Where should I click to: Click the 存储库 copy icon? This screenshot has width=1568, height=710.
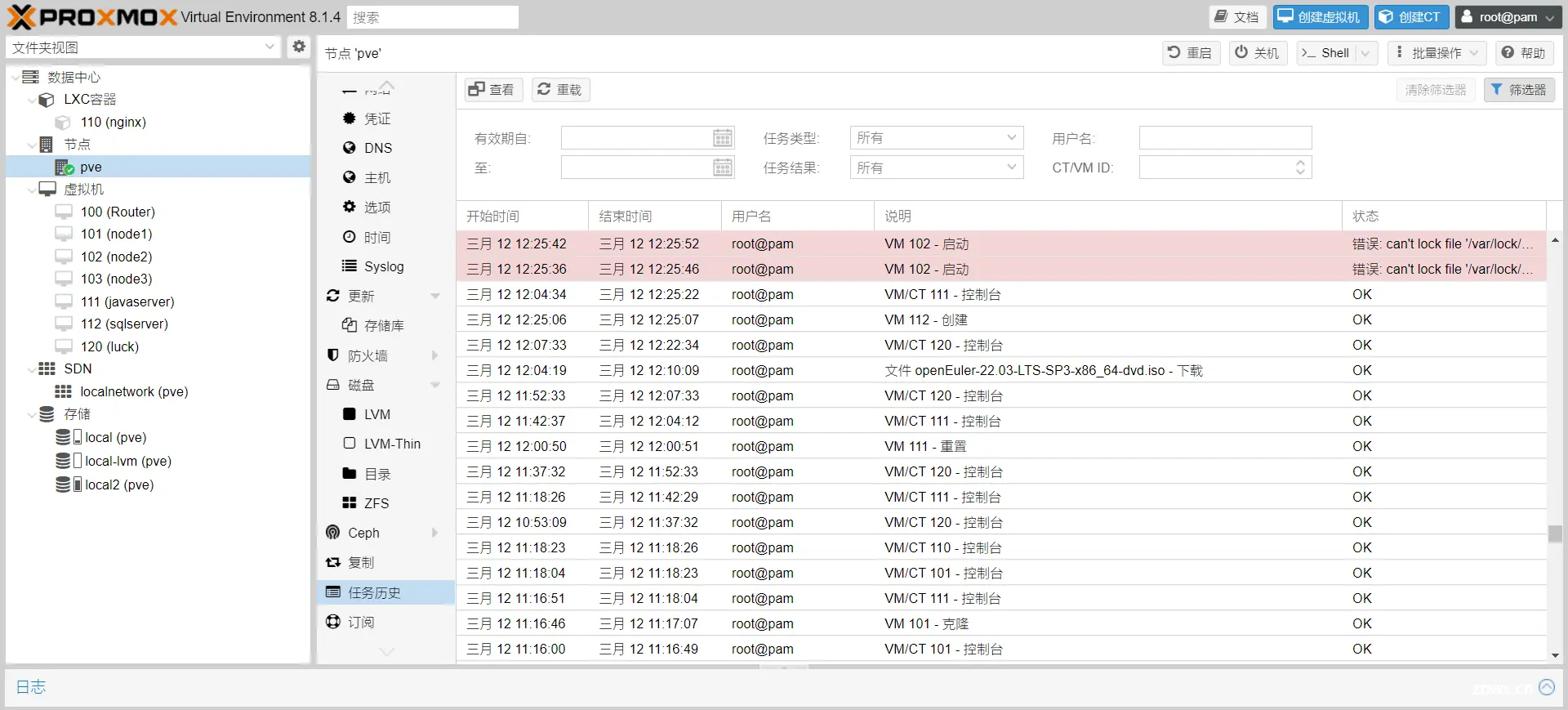point(350,325)
